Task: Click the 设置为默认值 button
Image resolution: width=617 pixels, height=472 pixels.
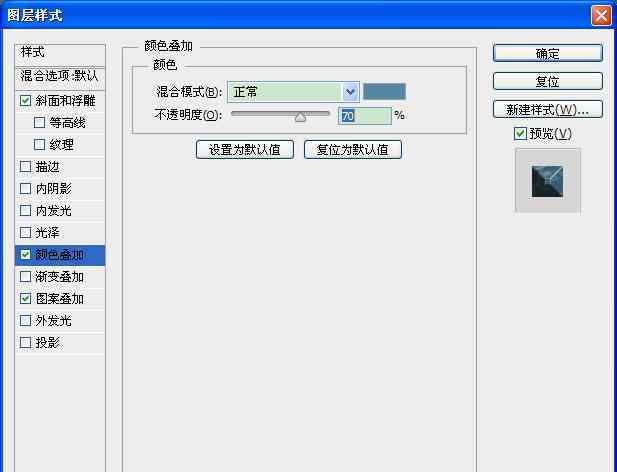Action: point(245,150)
